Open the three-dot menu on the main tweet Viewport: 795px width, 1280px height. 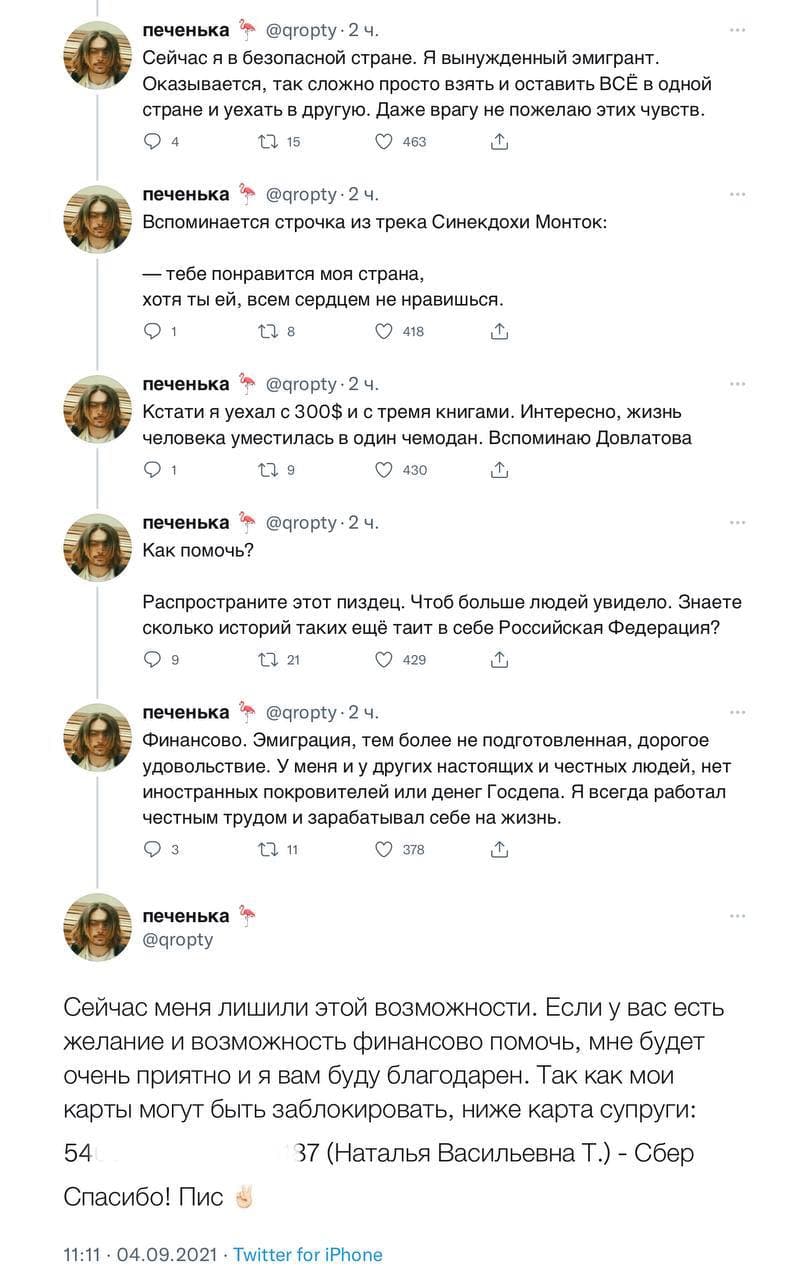click(737, 916)
